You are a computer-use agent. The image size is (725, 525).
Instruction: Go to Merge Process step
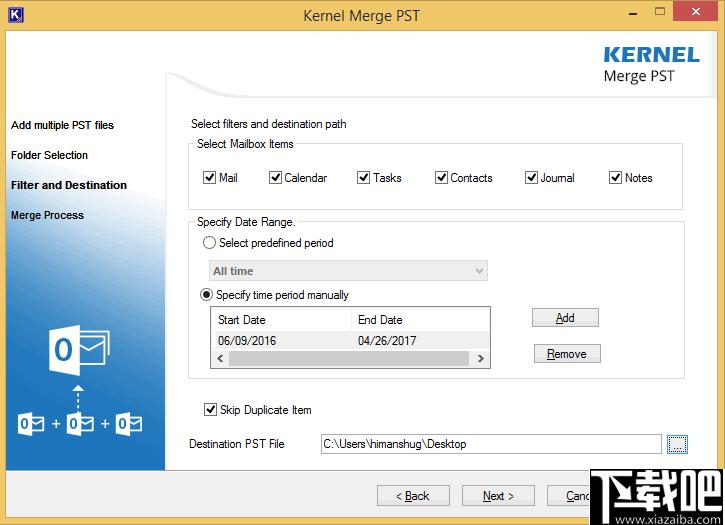coord(48,215)
